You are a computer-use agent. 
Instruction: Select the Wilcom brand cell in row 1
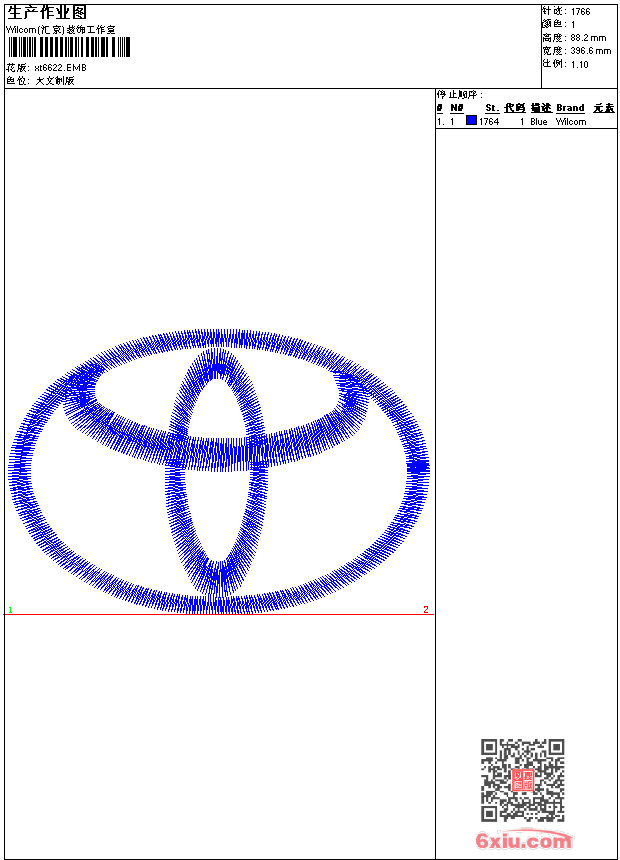click(571, 122)
